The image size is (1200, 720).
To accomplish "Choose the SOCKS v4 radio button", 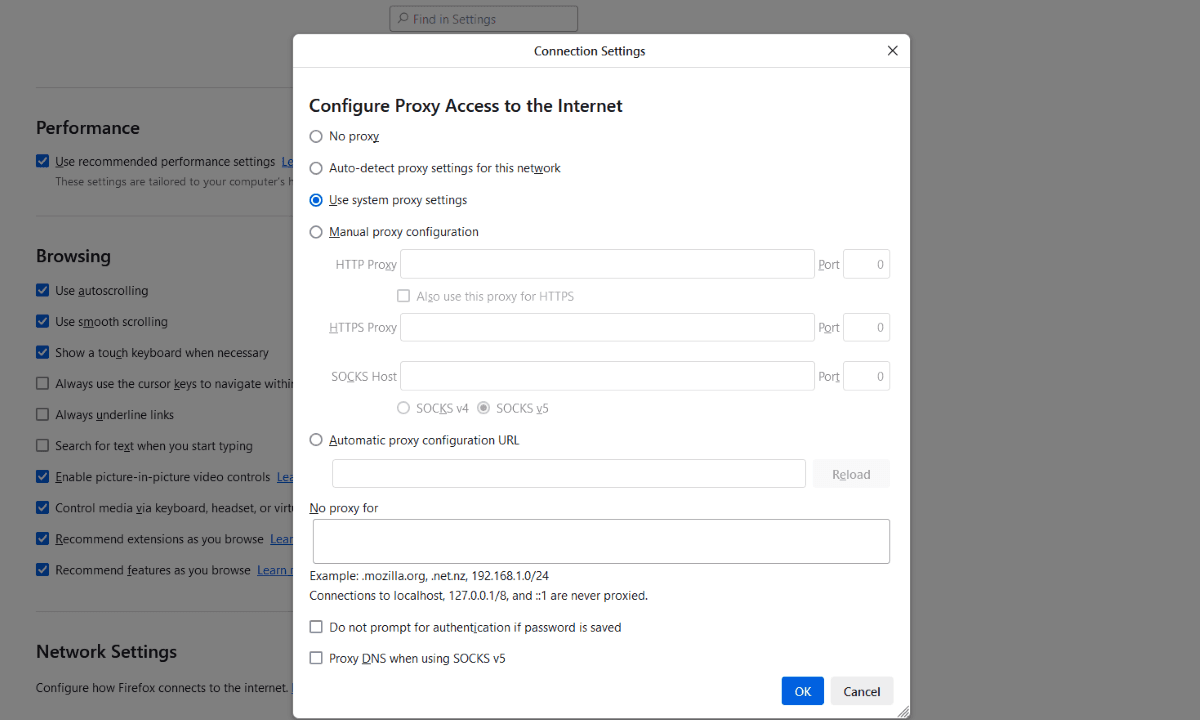I will (403, 408).
